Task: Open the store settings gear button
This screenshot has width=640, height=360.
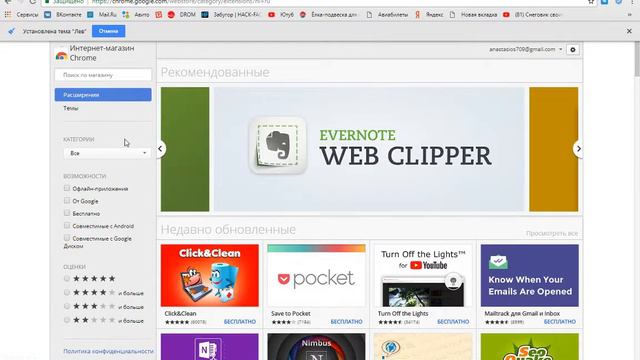Action: pos(573,50)
